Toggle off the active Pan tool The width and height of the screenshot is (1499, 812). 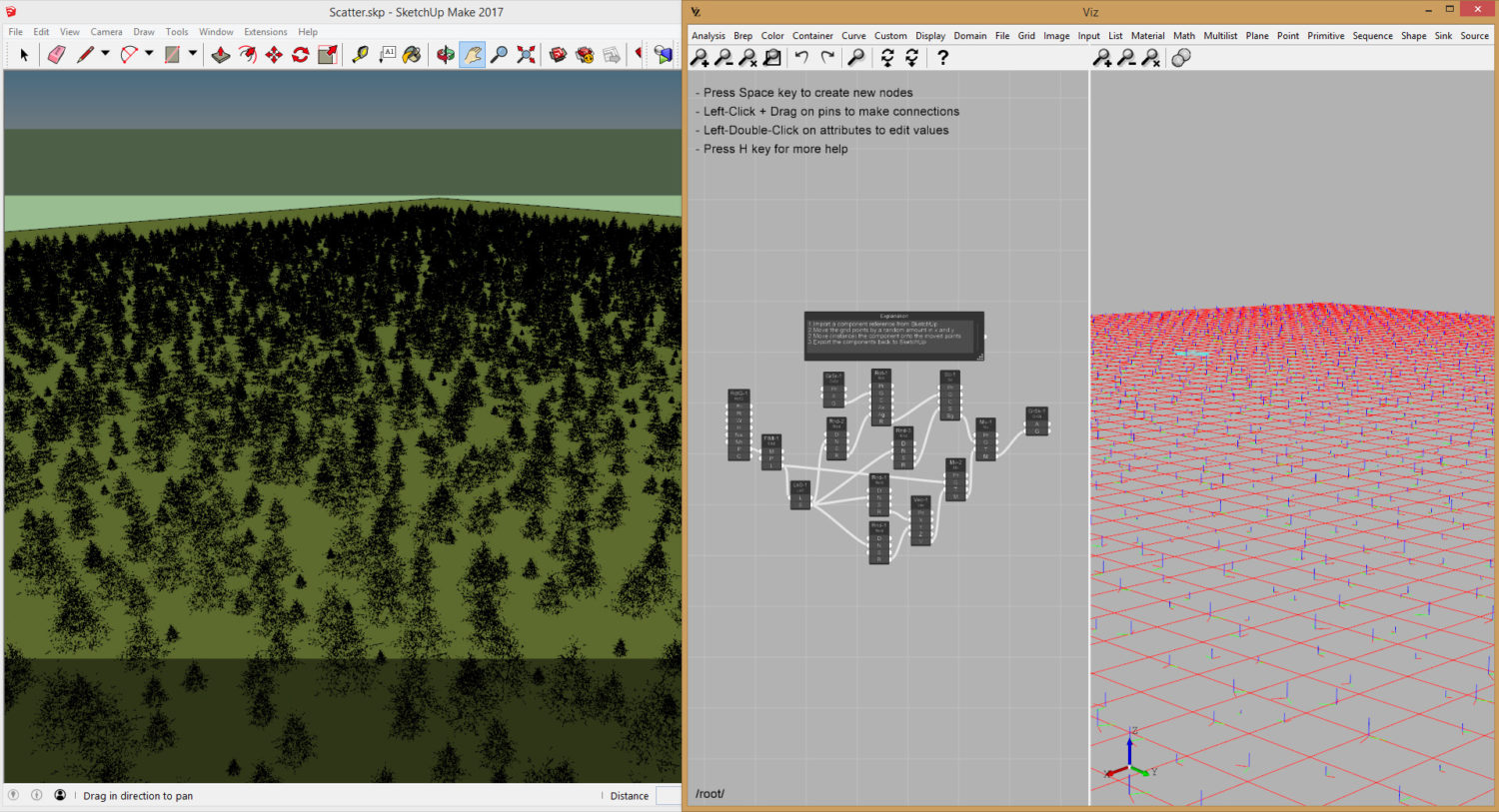tap(471, 55)
